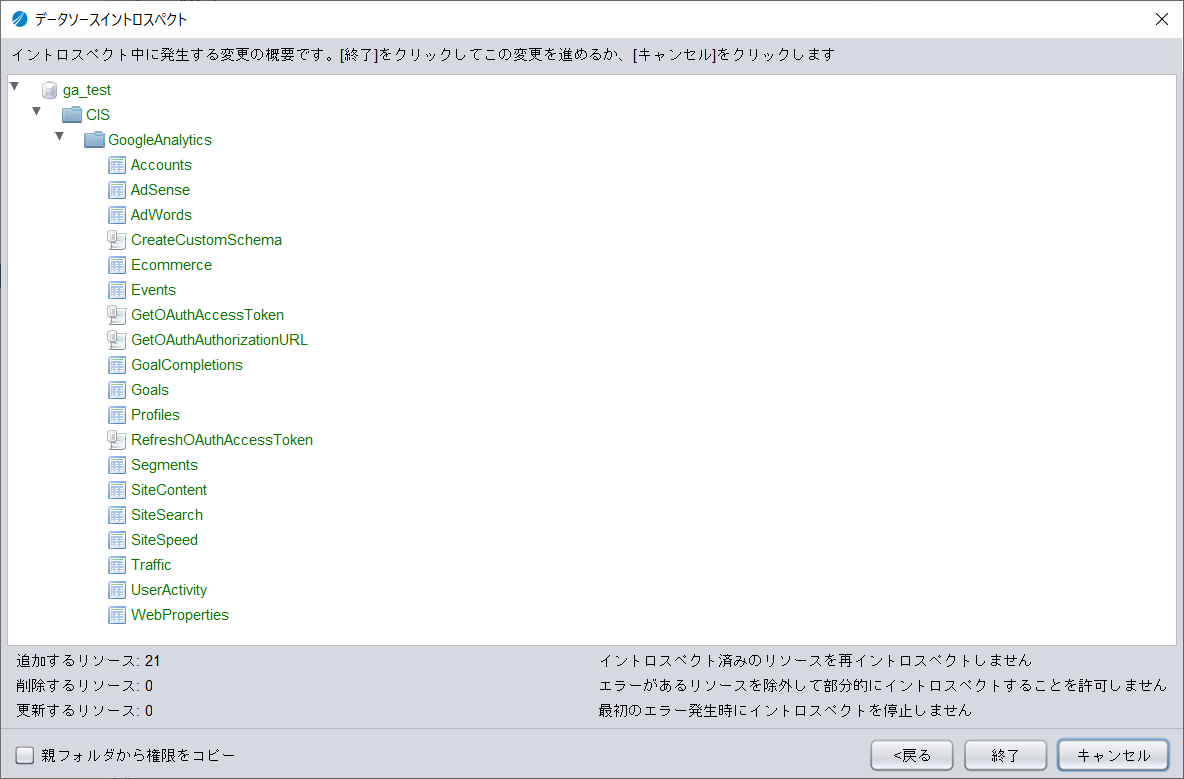Select the Traffic row text
This screenshot has height=779, width=1184.
click(x=151, y=565)
